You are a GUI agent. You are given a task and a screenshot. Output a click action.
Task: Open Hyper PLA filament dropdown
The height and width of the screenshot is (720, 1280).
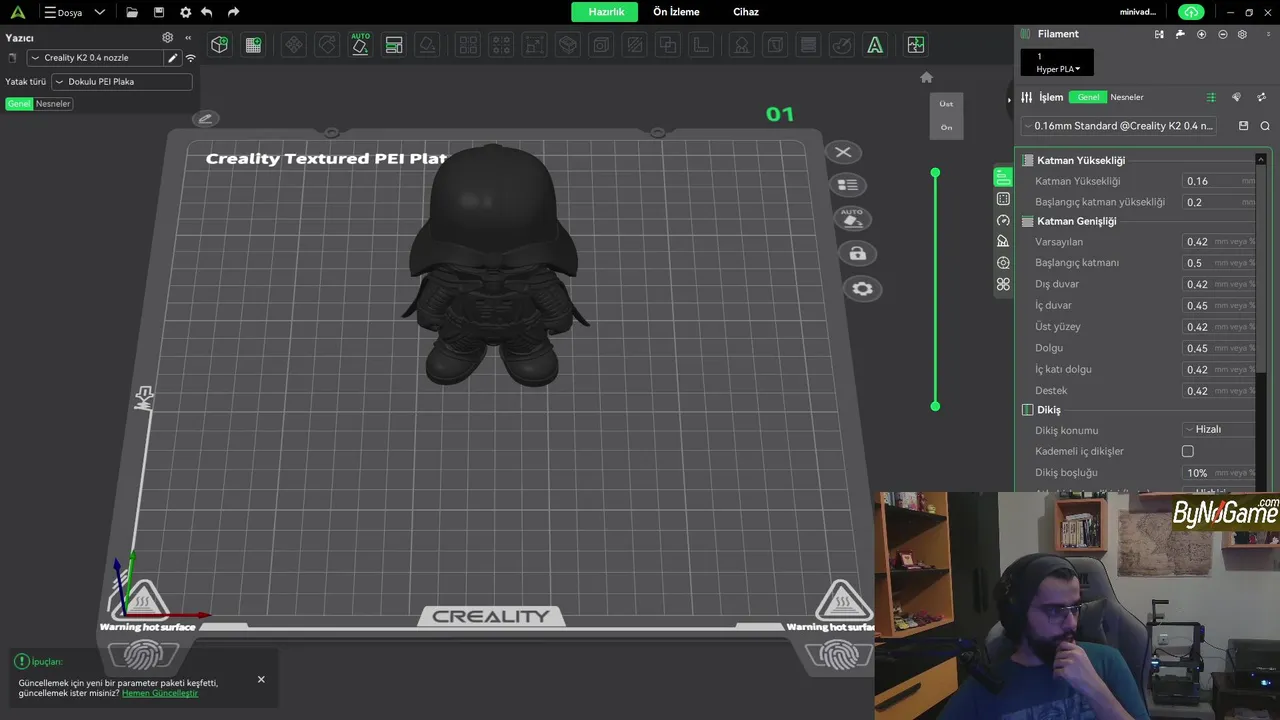1058,69
